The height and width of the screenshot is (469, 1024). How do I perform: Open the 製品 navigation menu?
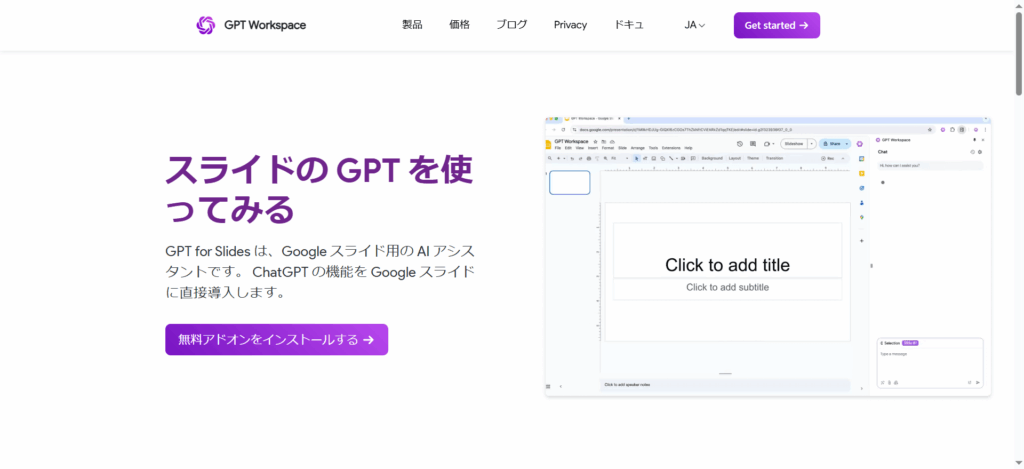pyautogui.click(x=412, y=25)
